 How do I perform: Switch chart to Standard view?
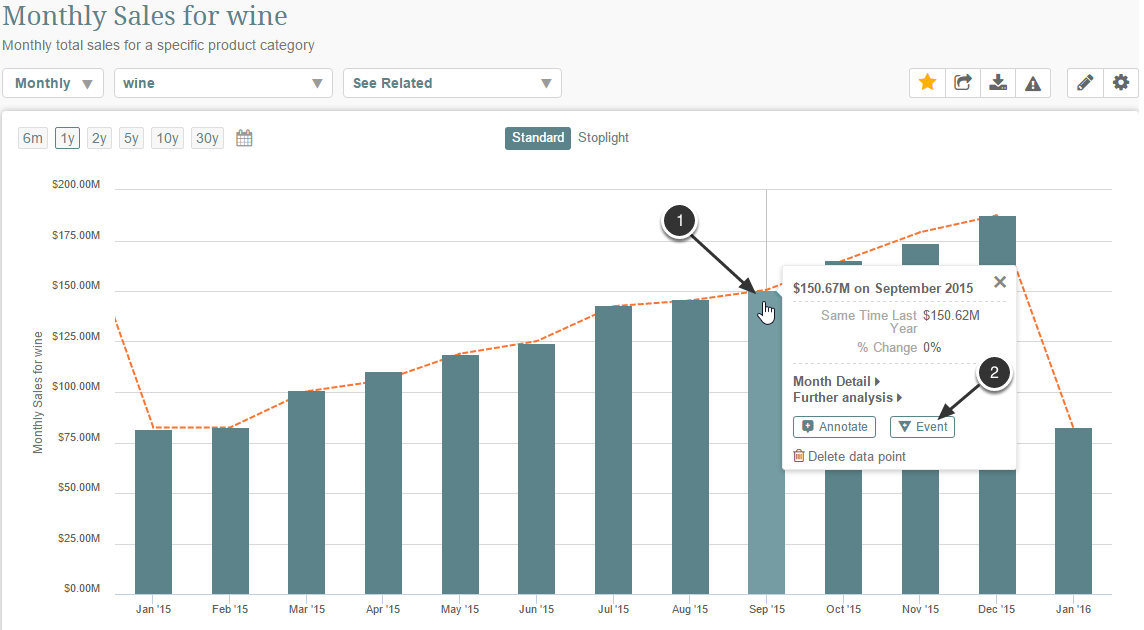click(x=538, y=138)
